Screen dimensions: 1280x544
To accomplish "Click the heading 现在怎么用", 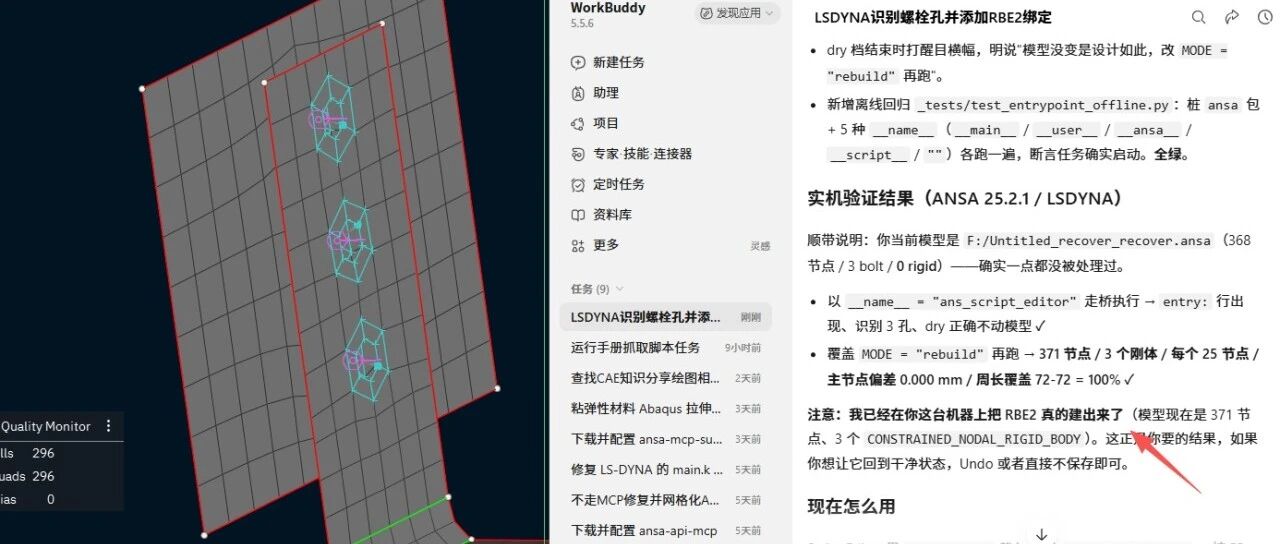I will pos(851,507).
